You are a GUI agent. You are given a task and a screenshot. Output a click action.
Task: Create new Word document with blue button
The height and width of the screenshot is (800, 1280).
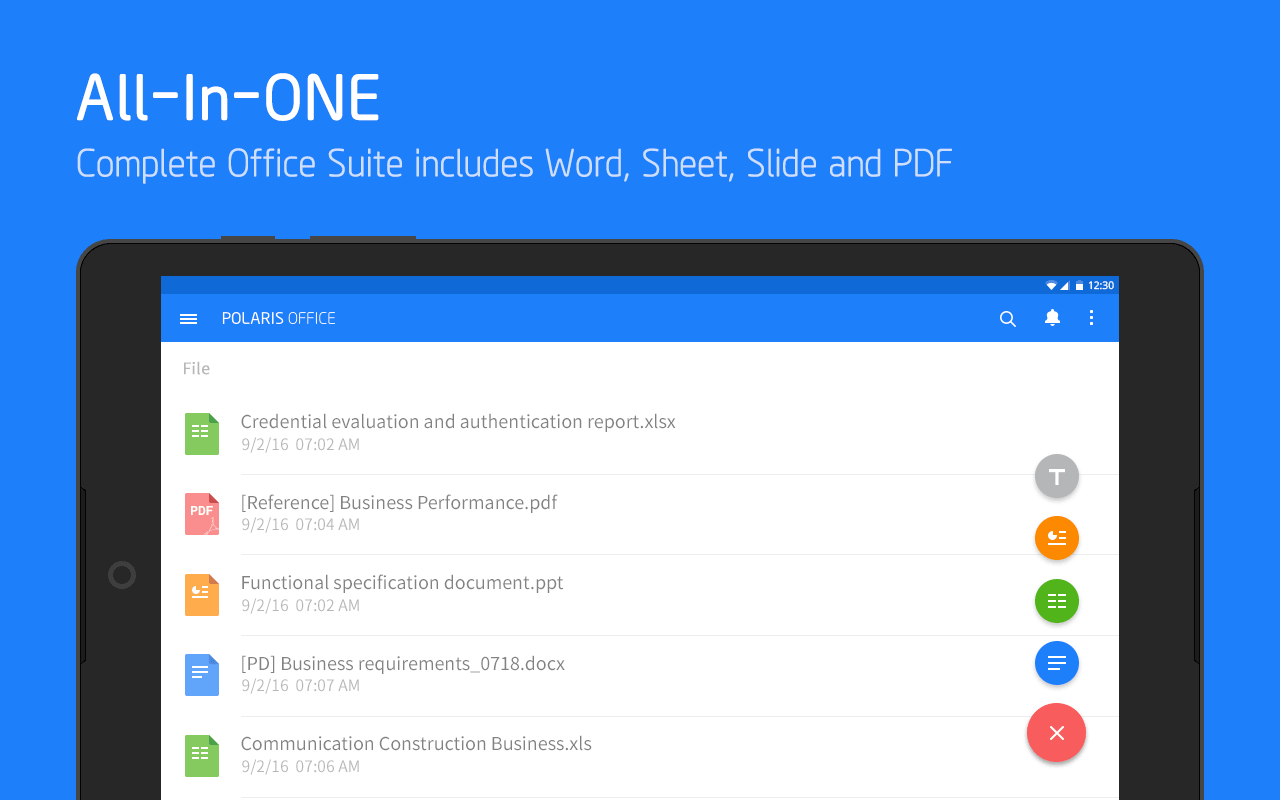click(1057, 663)
